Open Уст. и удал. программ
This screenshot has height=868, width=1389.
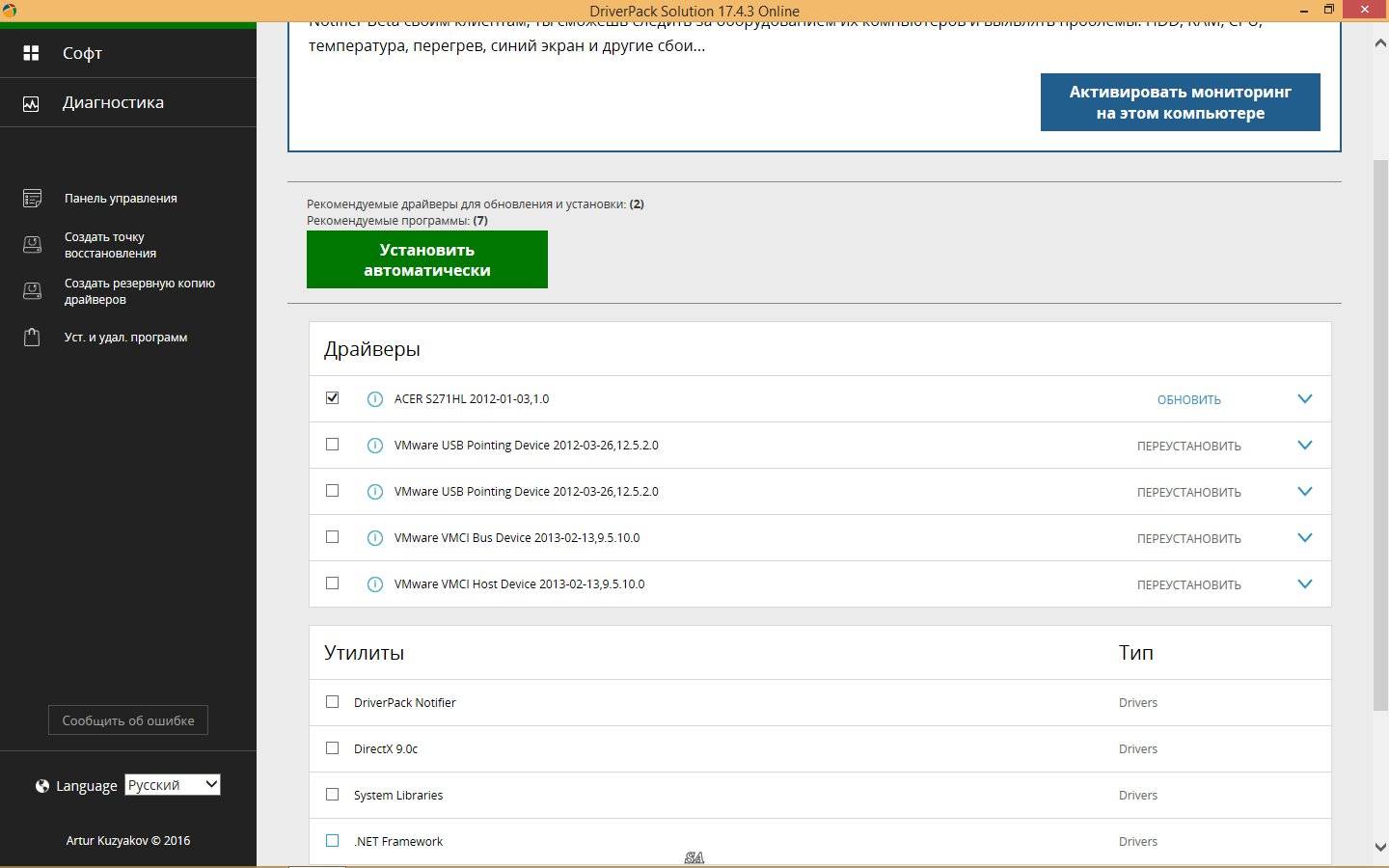(x=125, y=338)
